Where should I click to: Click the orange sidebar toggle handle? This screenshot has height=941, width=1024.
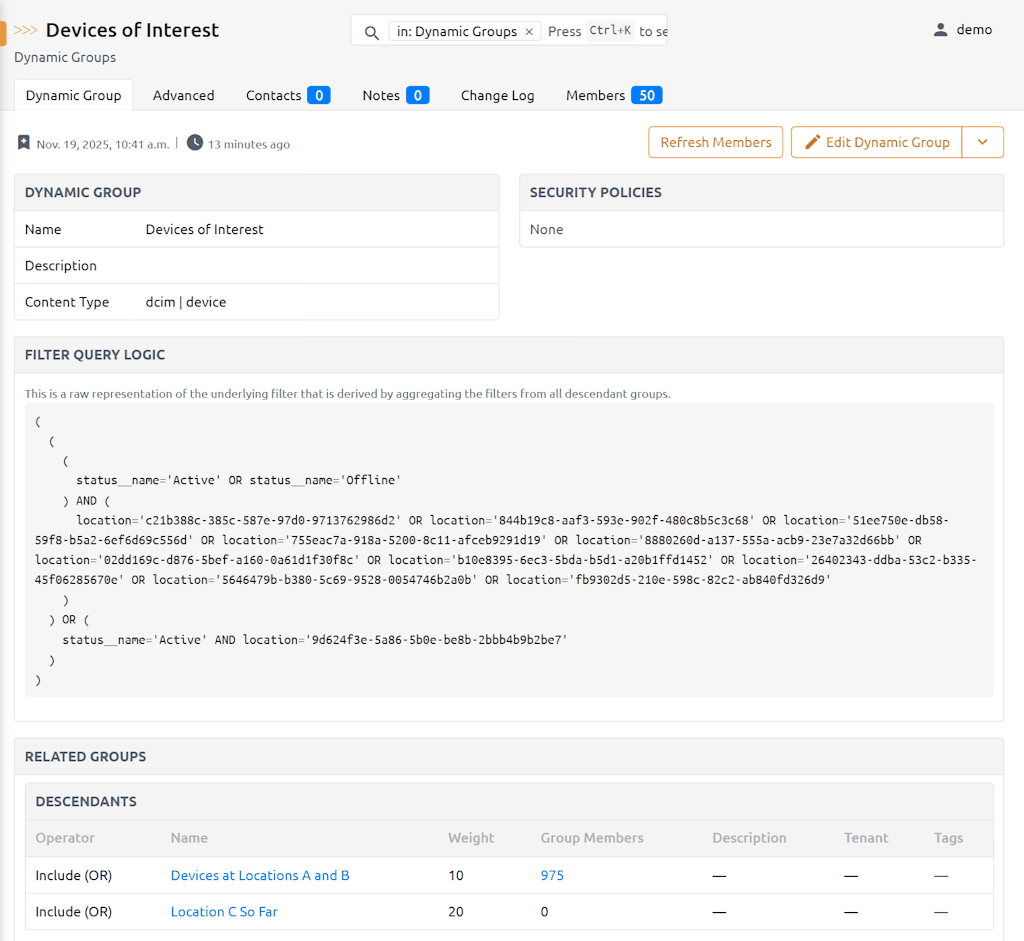(3, 33)
